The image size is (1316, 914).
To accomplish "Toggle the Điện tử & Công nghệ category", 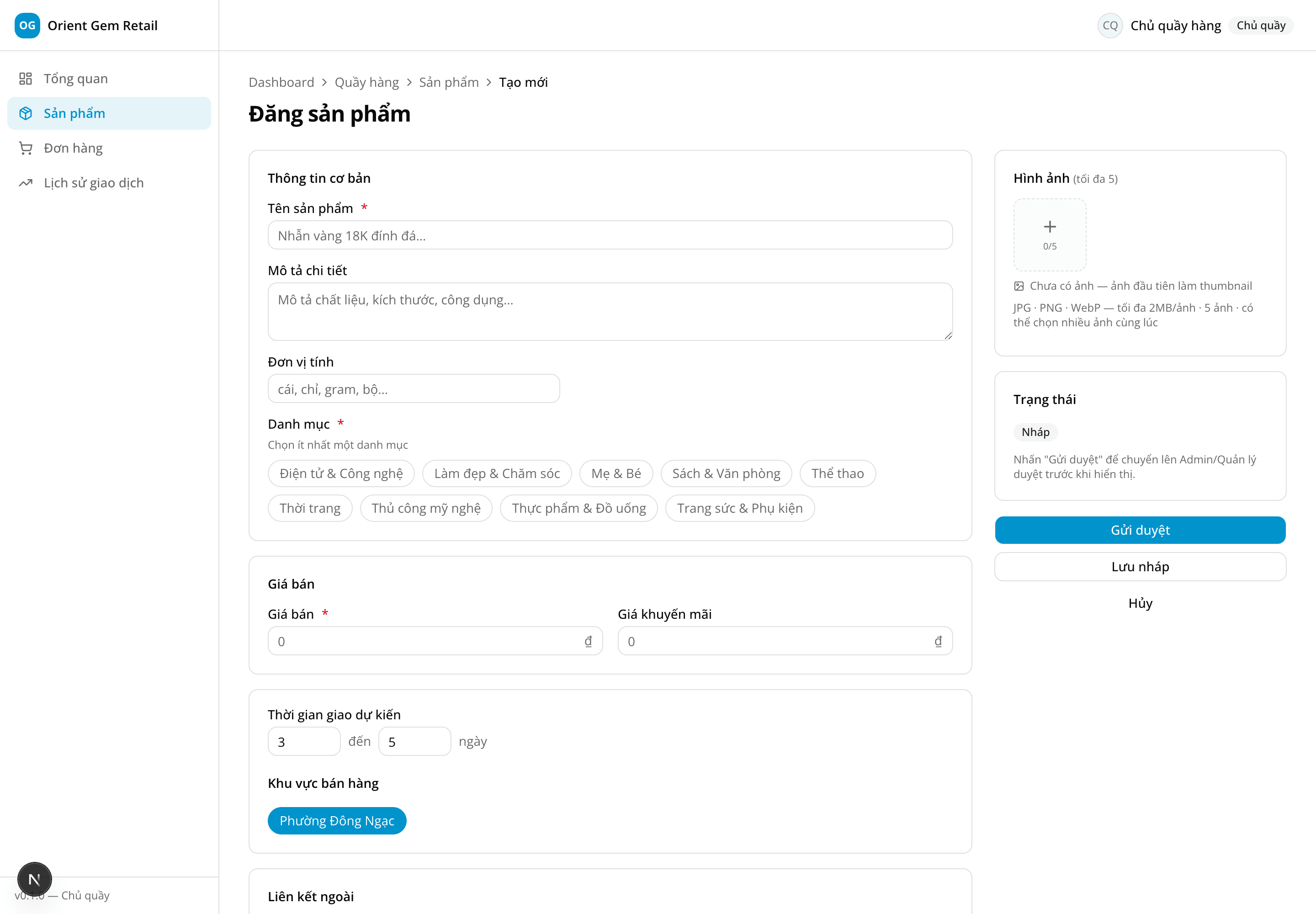I will (x=341, y=473).
